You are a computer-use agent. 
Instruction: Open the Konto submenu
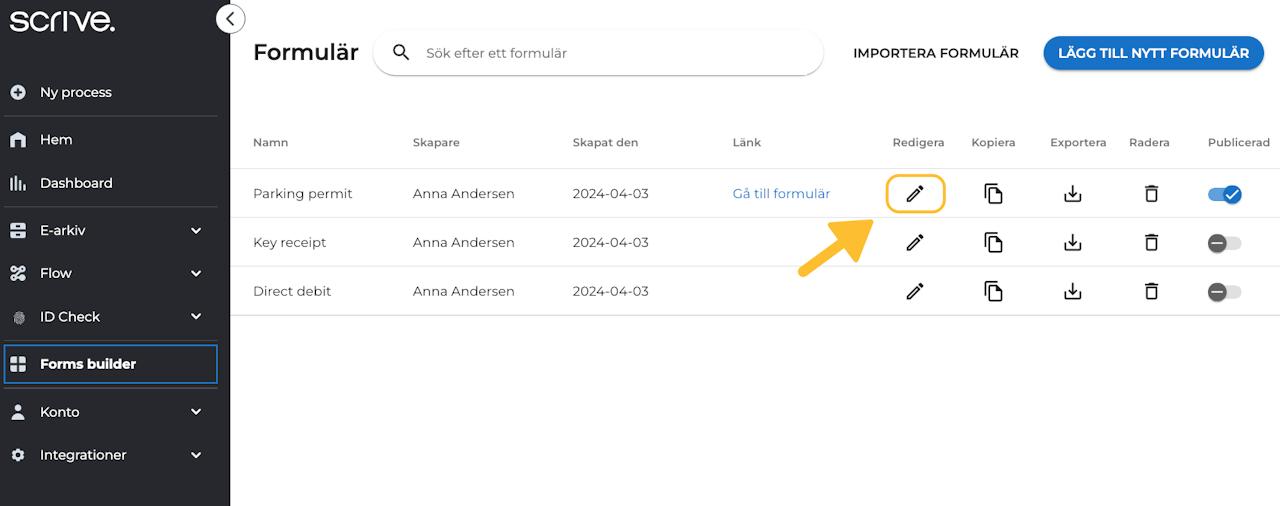[196, 412]
